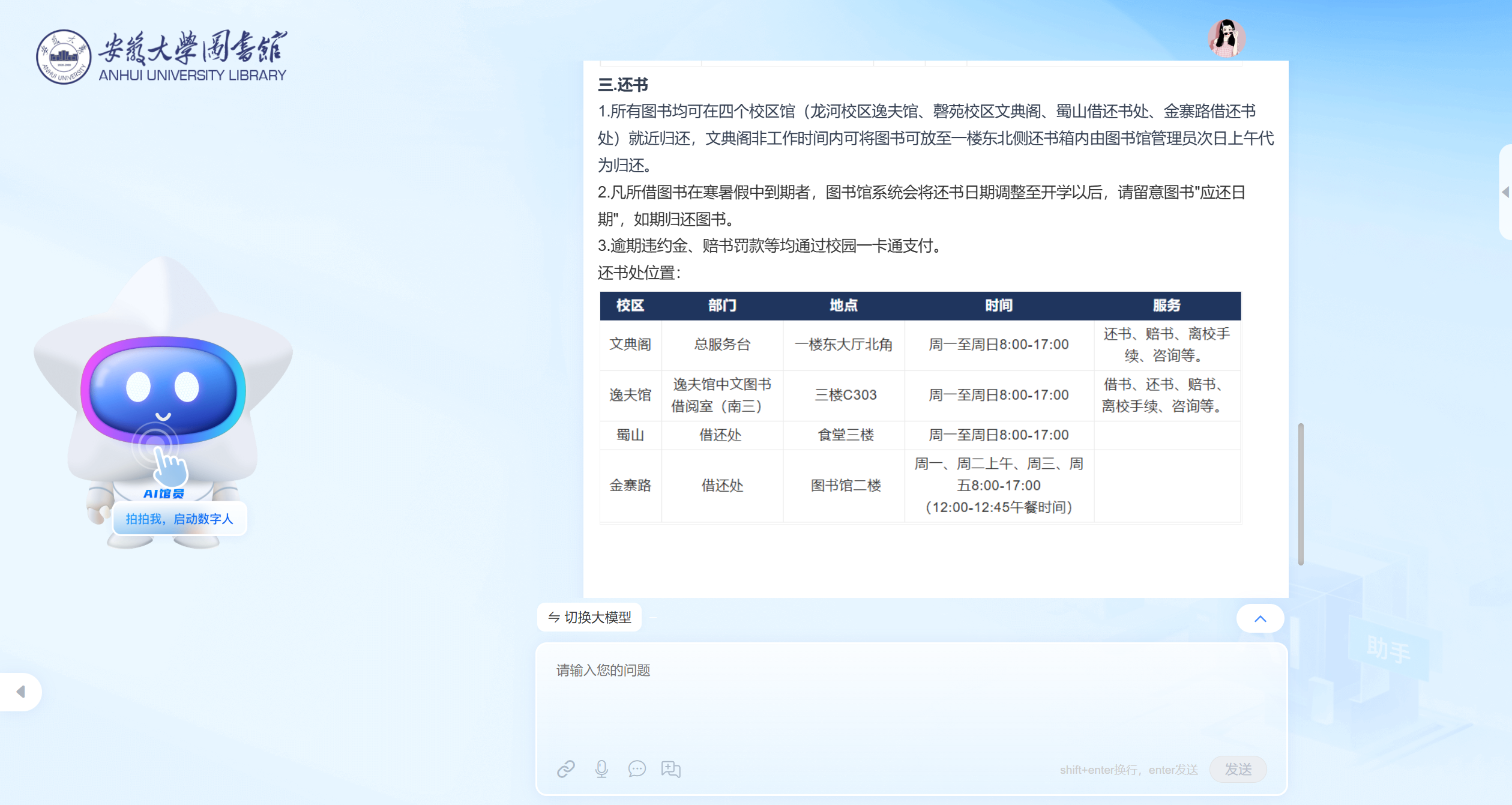This screenshot has width=1512, height=805.
Task: Collapse panel with the up chevron button
Action: (1260, 618)
